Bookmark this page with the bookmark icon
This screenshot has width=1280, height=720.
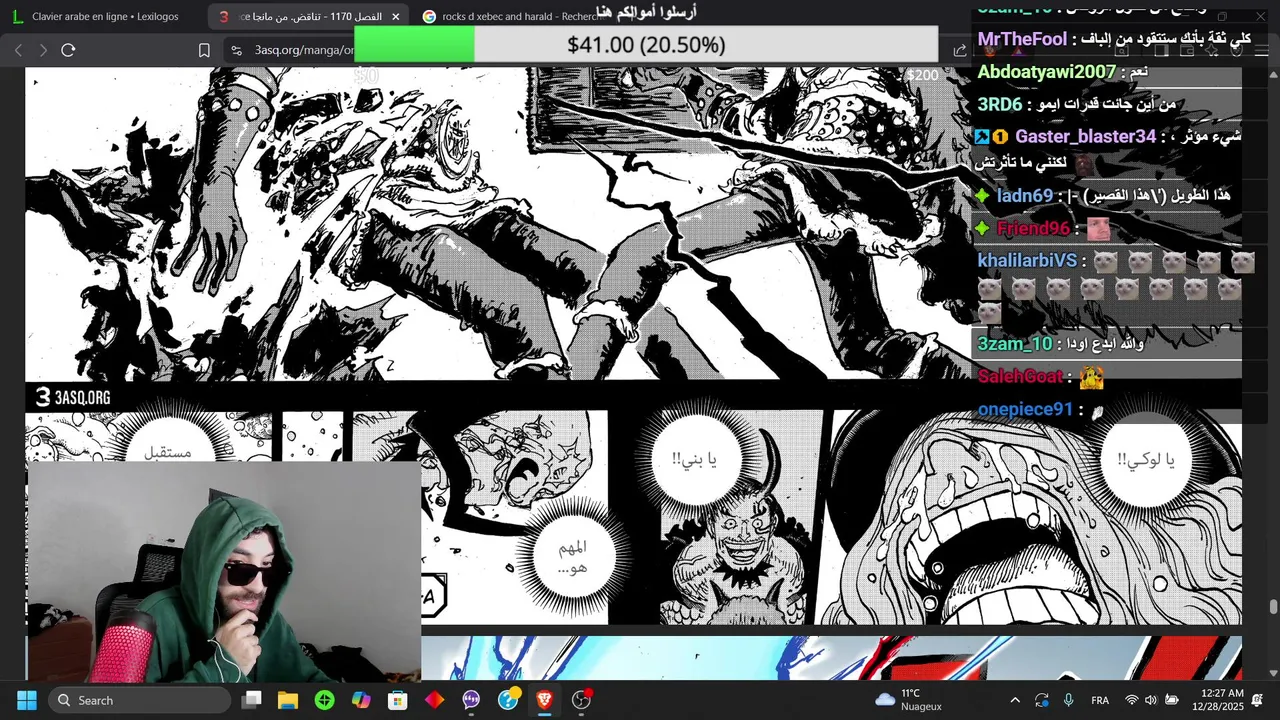click(204, 50)
